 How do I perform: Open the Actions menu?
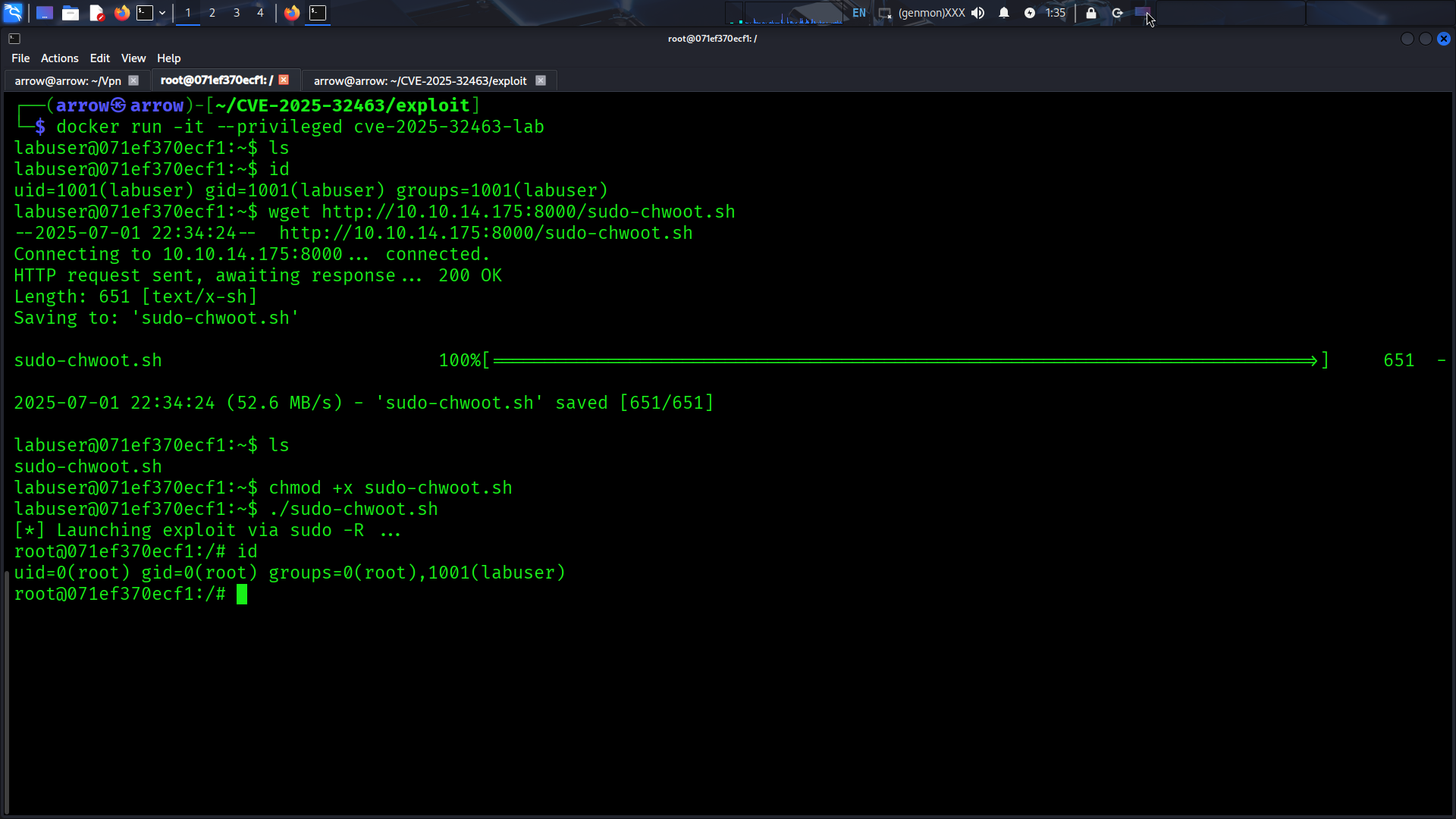pos(60,58)
